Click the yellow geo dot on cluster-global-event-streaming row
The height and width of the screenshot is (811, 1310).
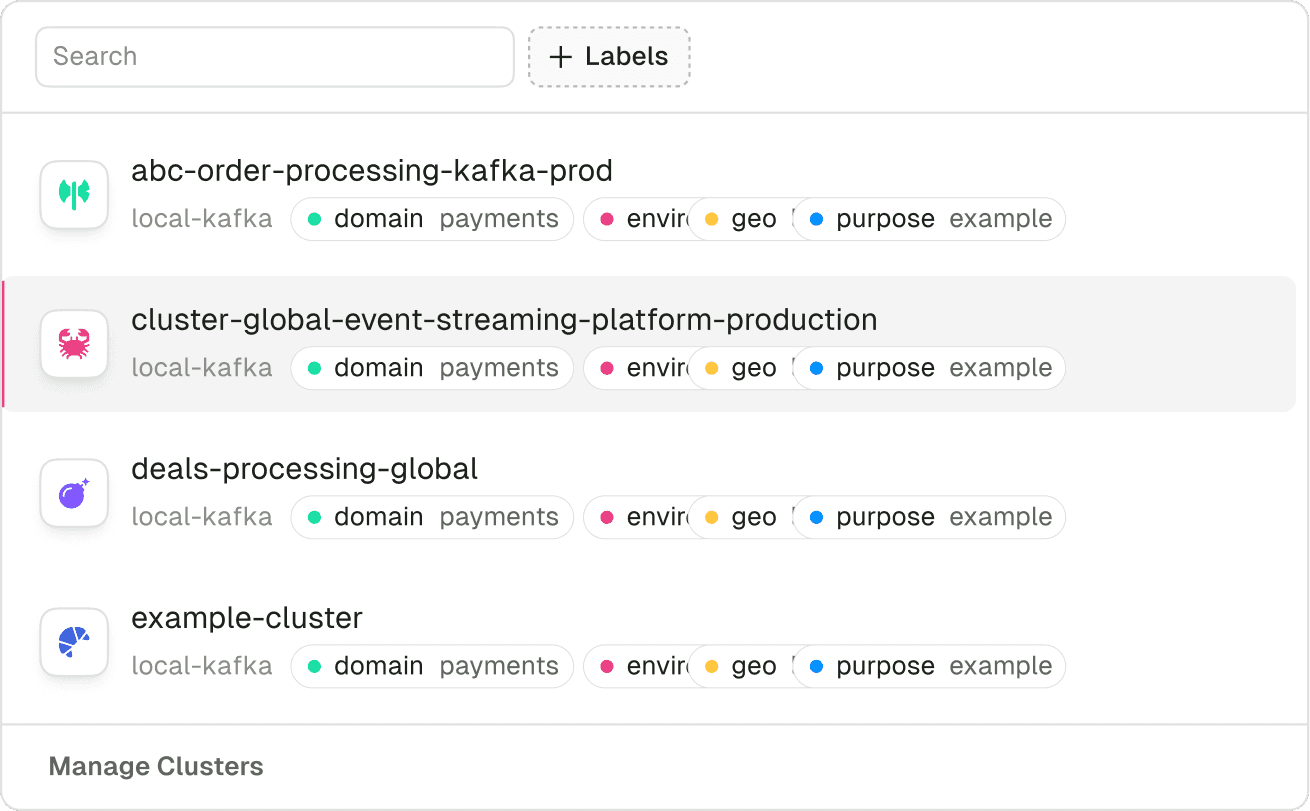(x=712, y=368)
